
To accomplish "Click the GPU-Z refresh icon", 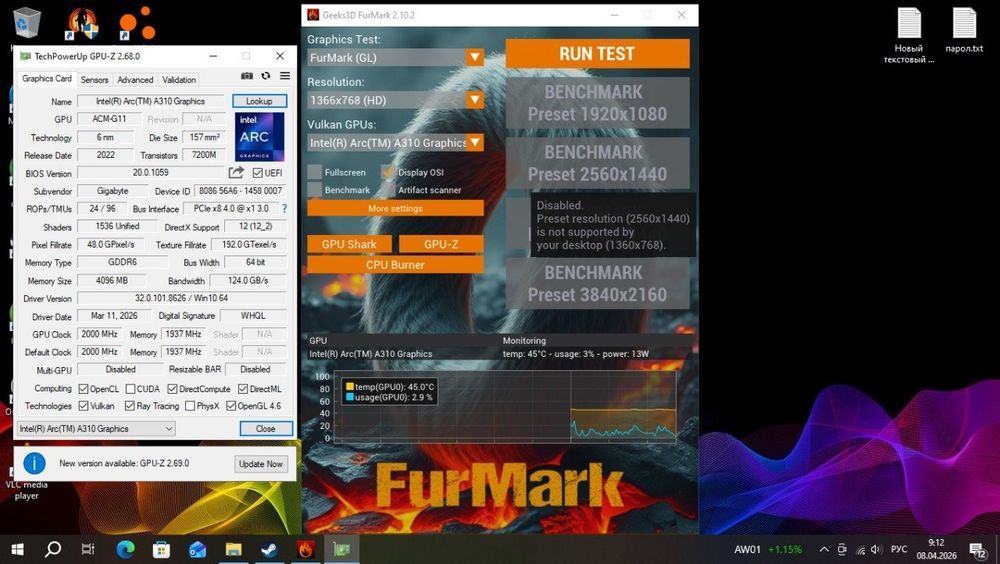I will coord(266,76).
